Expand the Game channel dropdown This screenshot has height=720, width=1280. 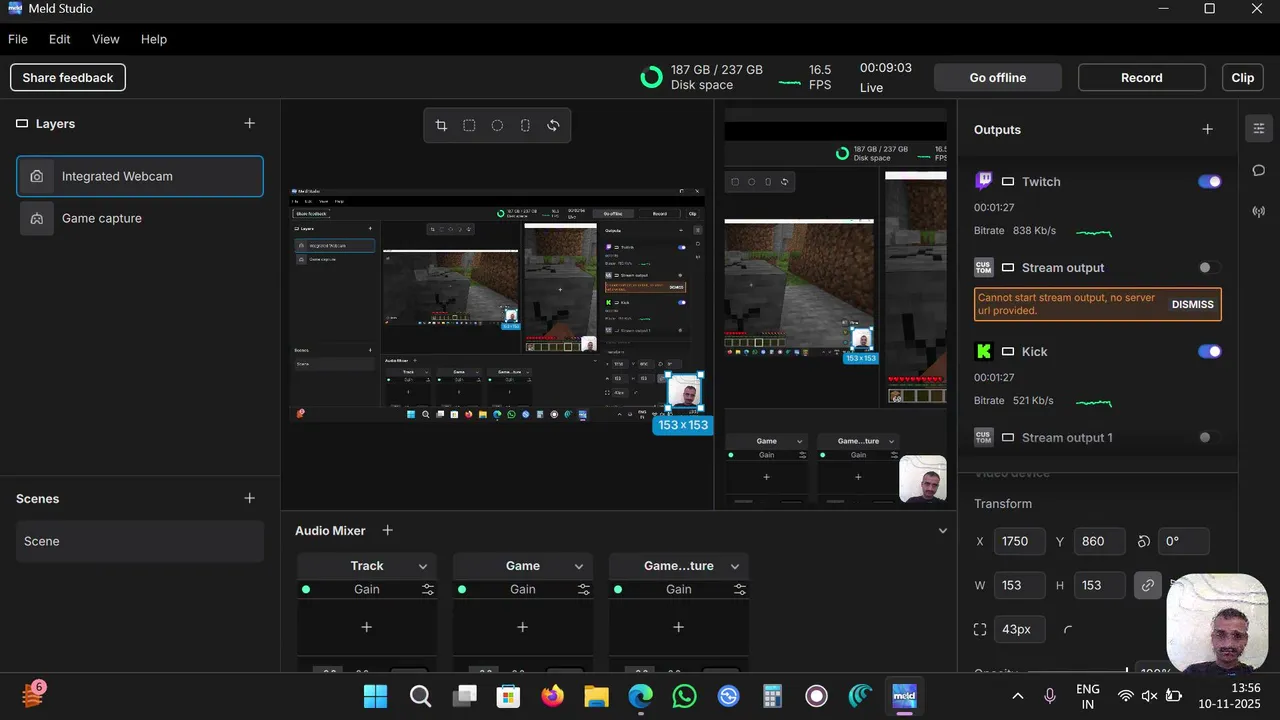579,566
